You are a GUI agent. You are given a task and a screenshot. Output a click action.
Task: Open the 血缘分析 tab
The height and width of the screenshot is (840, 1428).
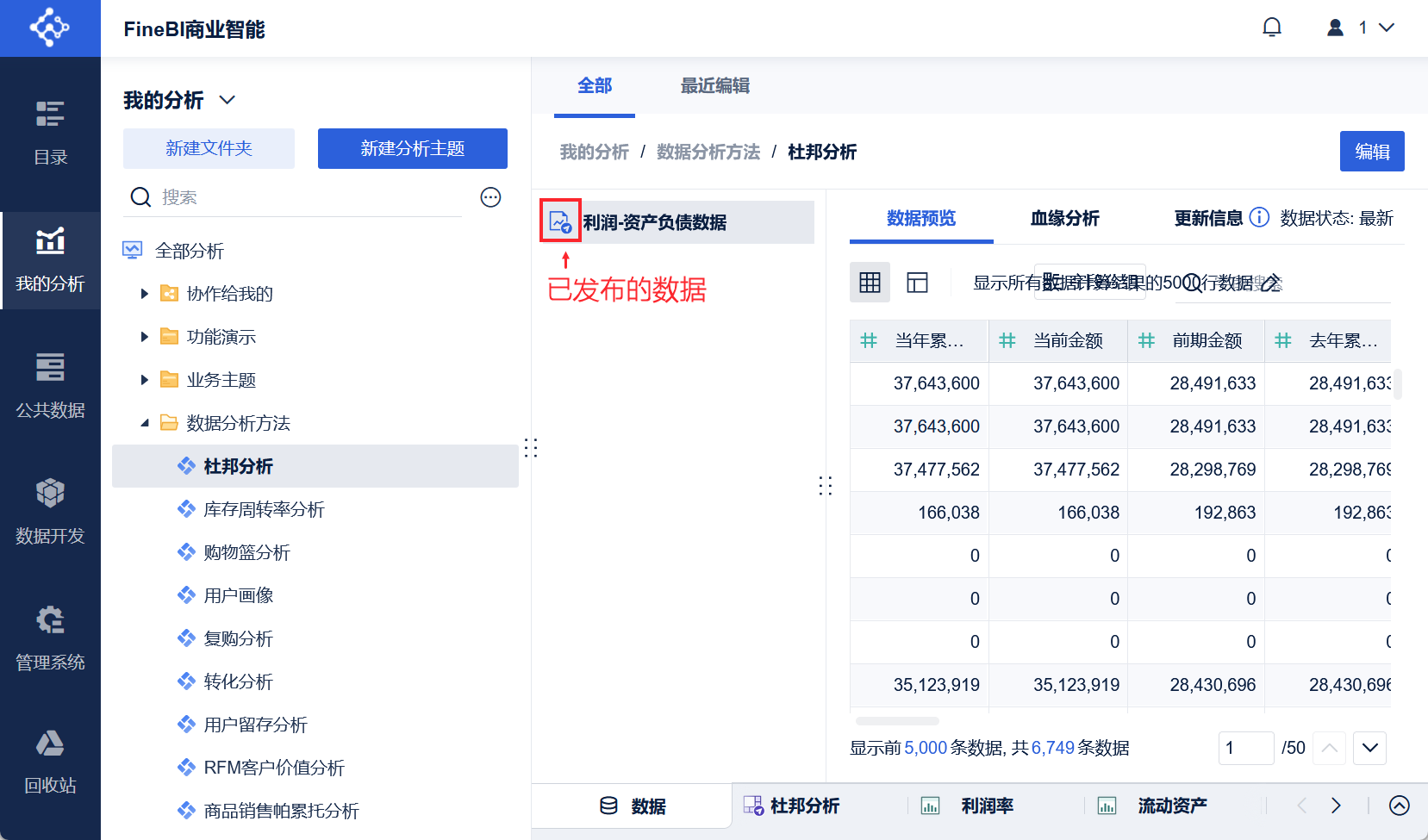tap(1064, 218)
